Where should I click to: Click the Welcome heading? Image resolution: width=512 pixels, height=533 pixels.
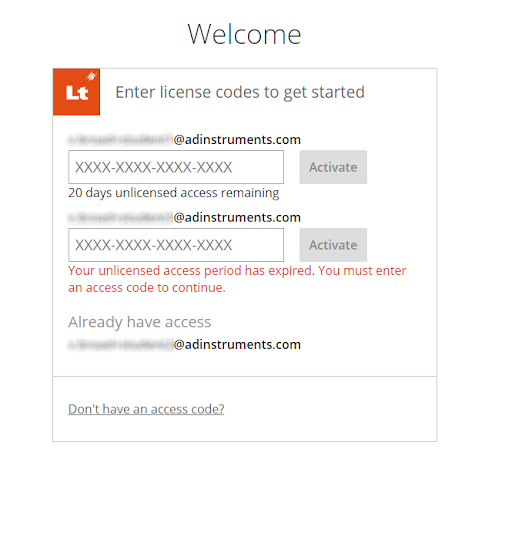(244, 34)
